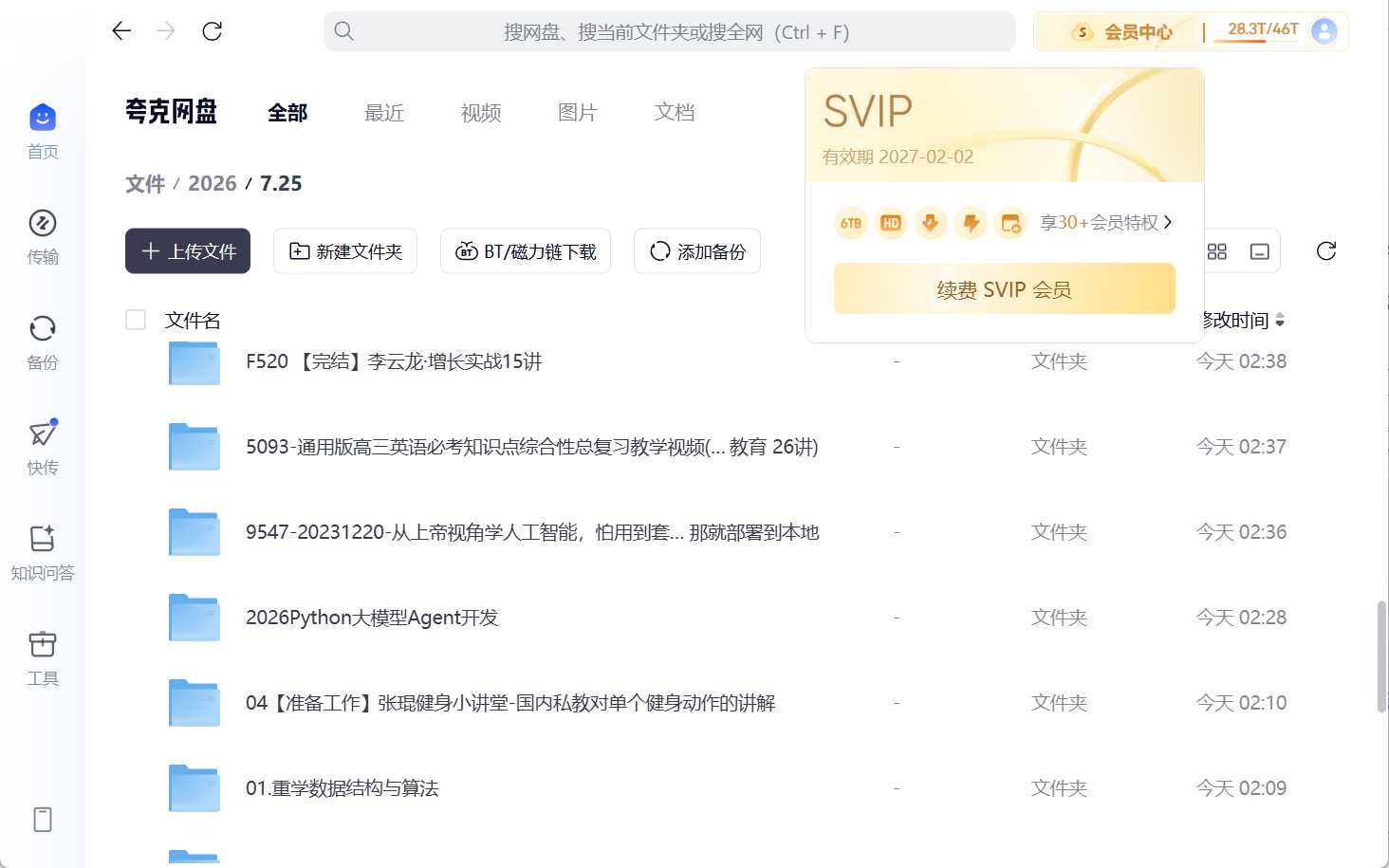Click the folder-backup privilege icon in SVIP card

pyautogui.click(x=1010, y=223)
